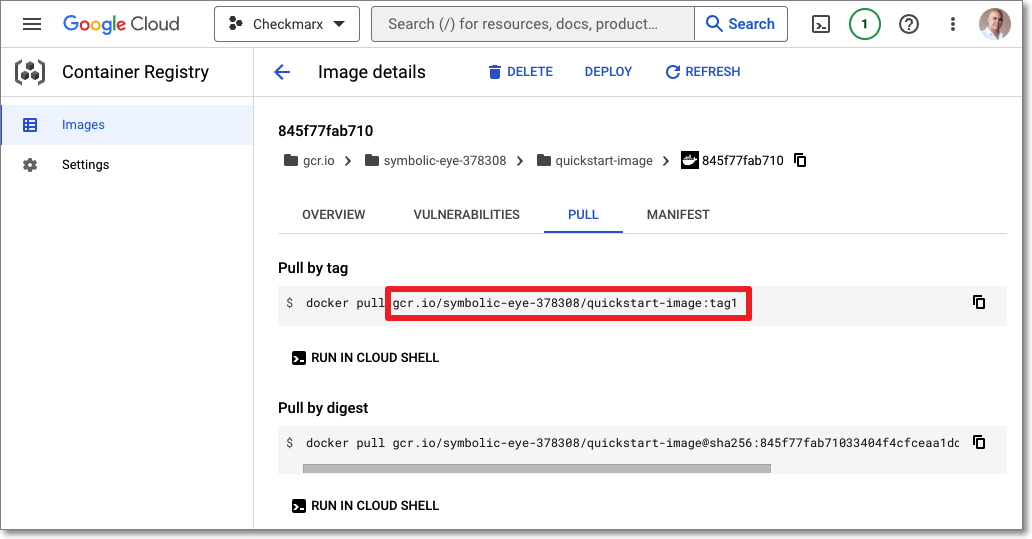The width and height of the screenshot is (1032, 539).
Task: Run pull by digest in Cloud Shell
Action: click(365, 505)
